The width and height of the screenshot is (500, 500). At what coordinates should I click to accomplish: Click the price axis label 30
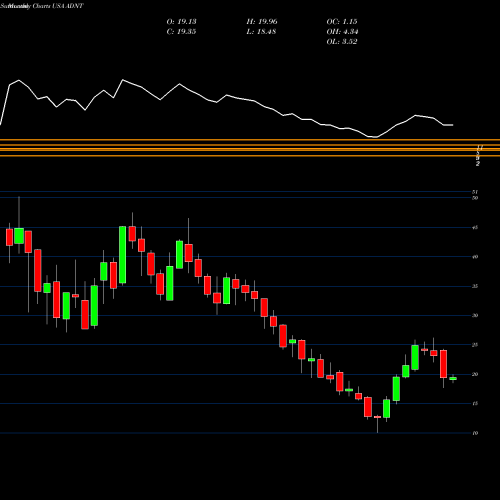click(475, 315)
